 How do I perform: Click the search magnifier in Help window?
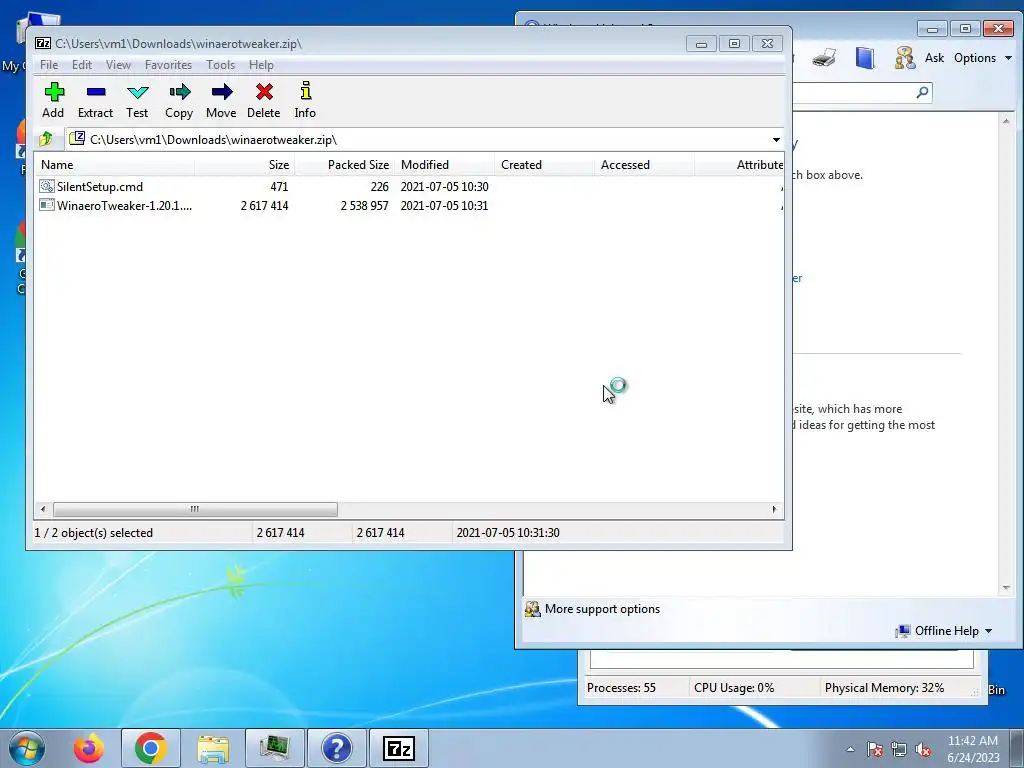pos(922,92)
